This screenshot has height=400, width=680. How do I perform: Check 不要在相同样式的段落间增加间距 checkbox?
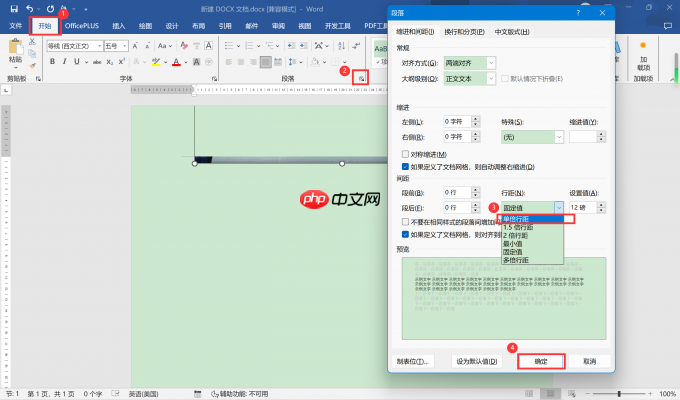tap(405, 222)
